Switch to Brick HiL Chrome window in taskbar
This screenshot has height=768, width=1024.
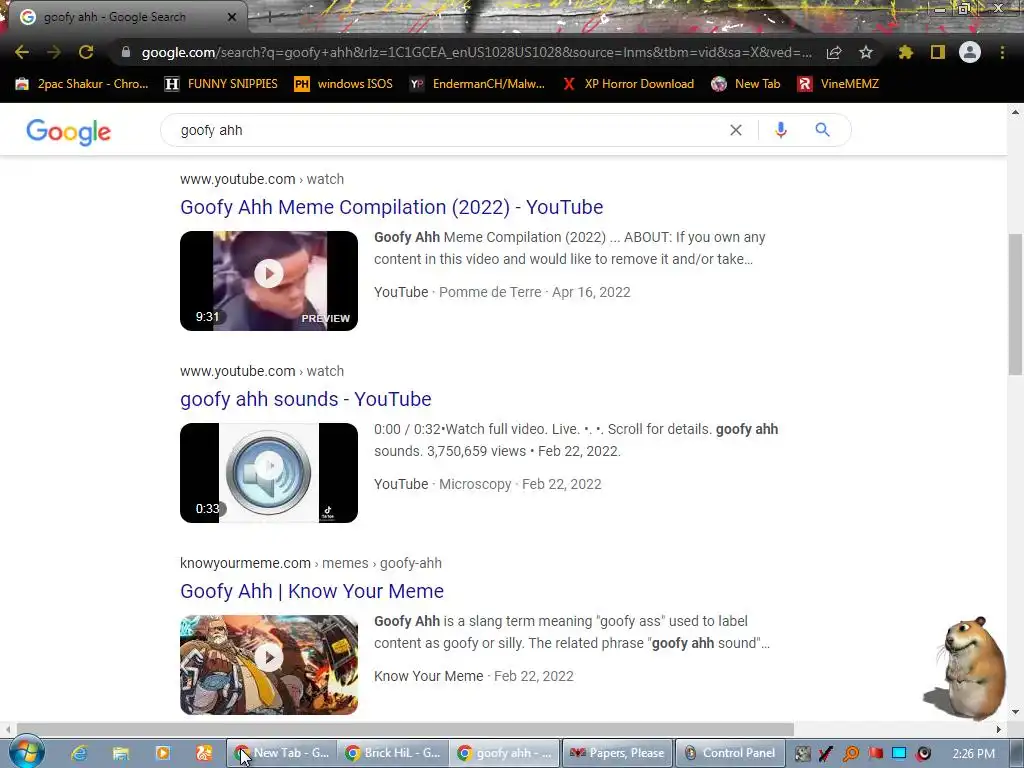click(394, 753)
